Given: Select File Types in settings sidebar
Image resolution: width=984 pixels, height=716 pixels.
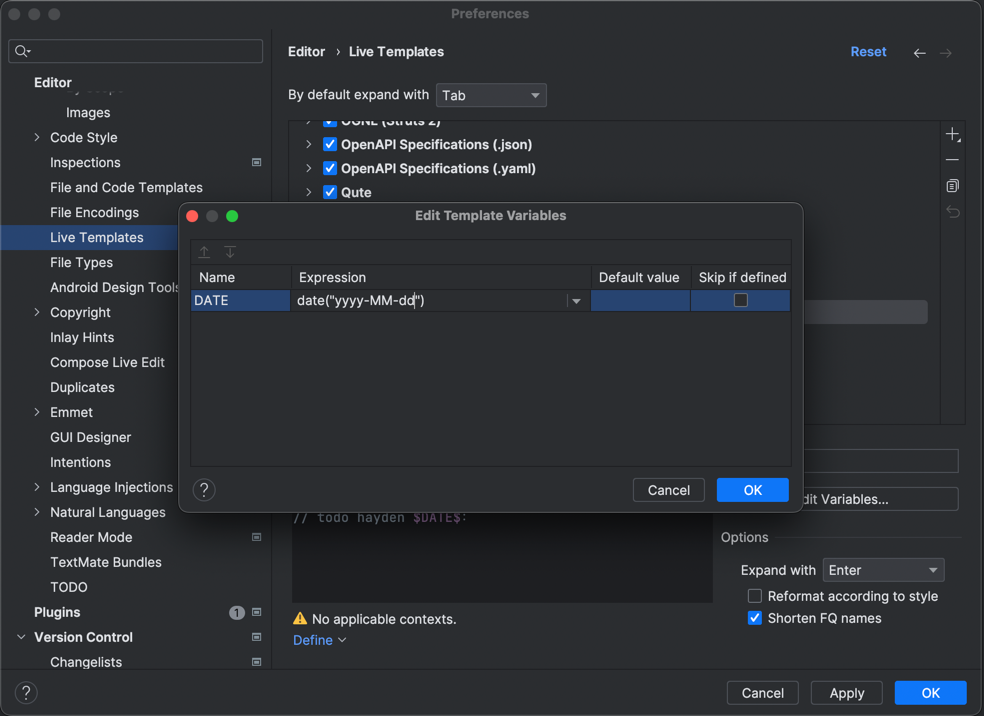Looking at the screenshot, I should 81,262.
